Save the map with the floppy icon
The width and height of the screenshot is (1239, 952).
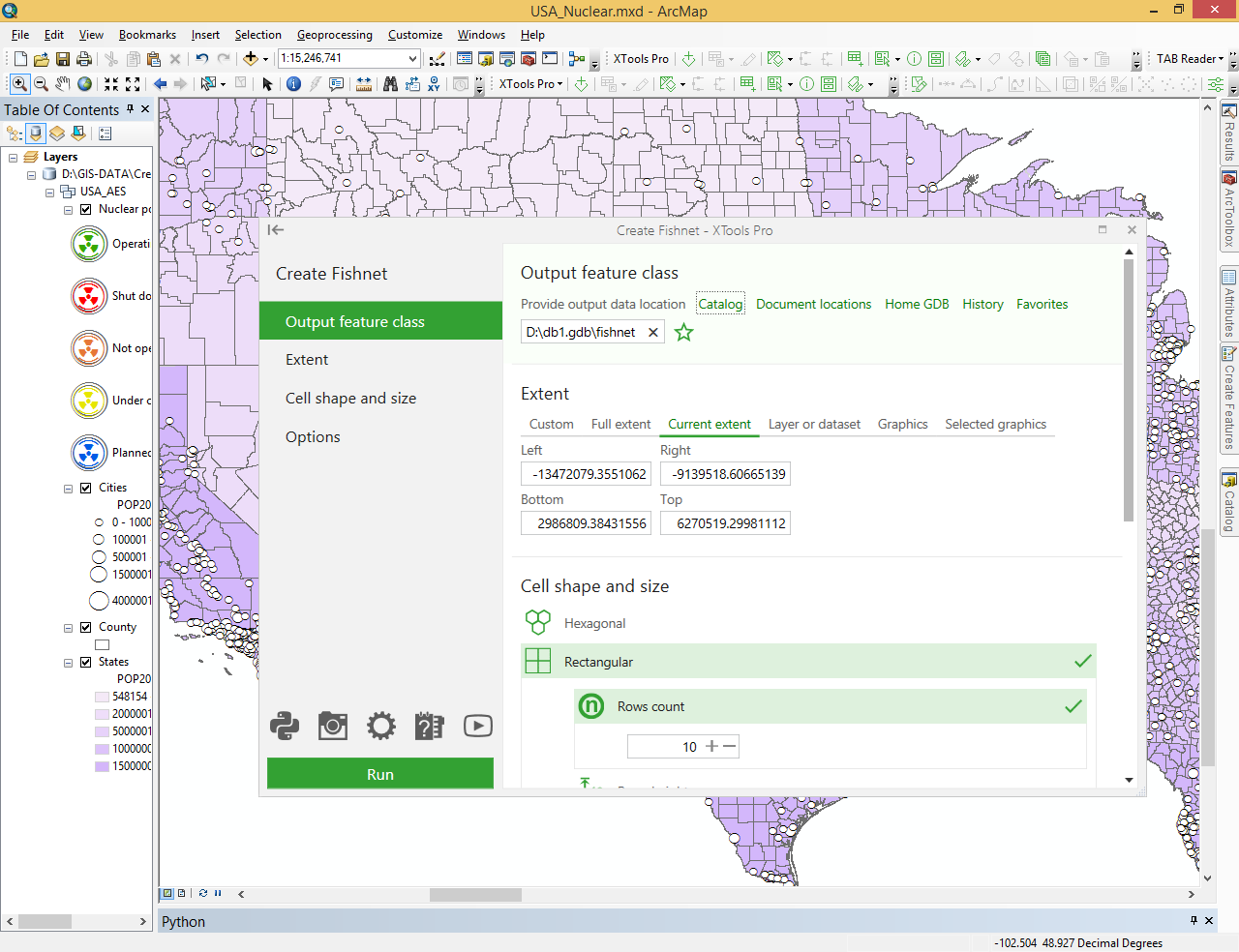[x=62, y=59]
